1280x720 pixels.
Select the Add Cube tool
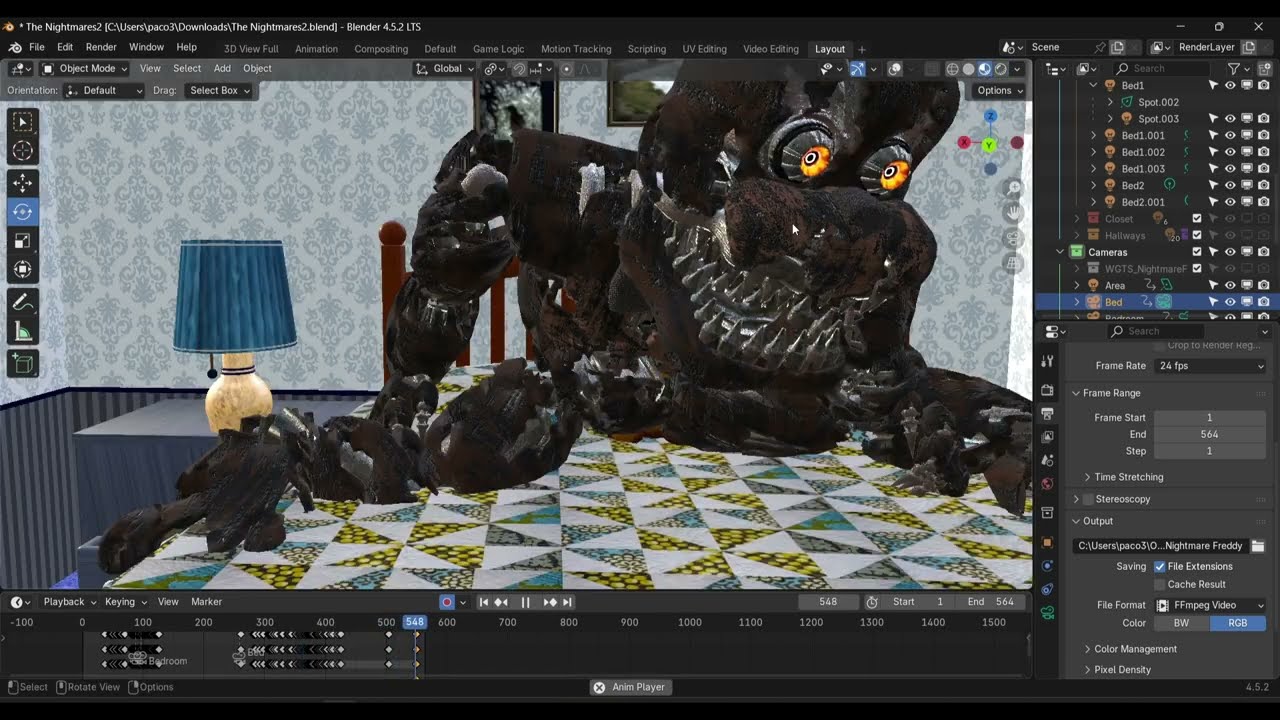(22, 365)
